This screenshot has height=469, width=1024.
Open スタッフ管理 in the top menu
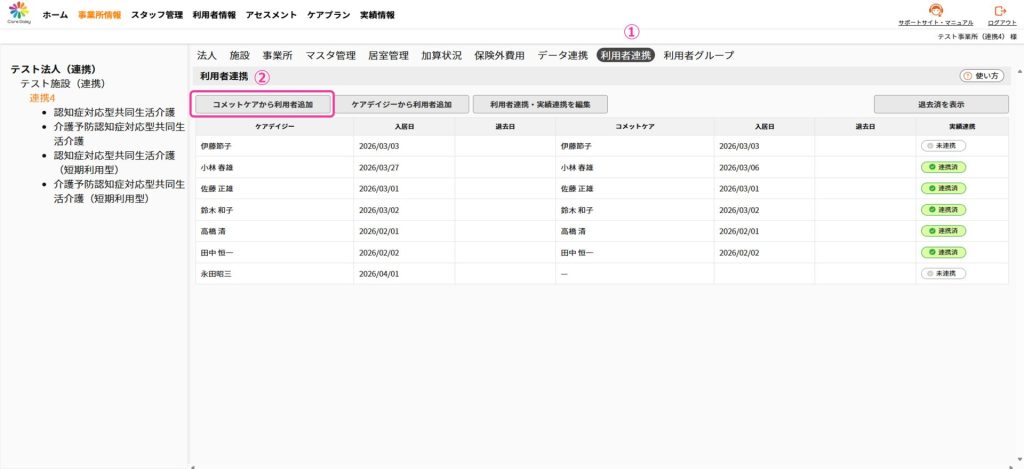(x=157, y=15)
